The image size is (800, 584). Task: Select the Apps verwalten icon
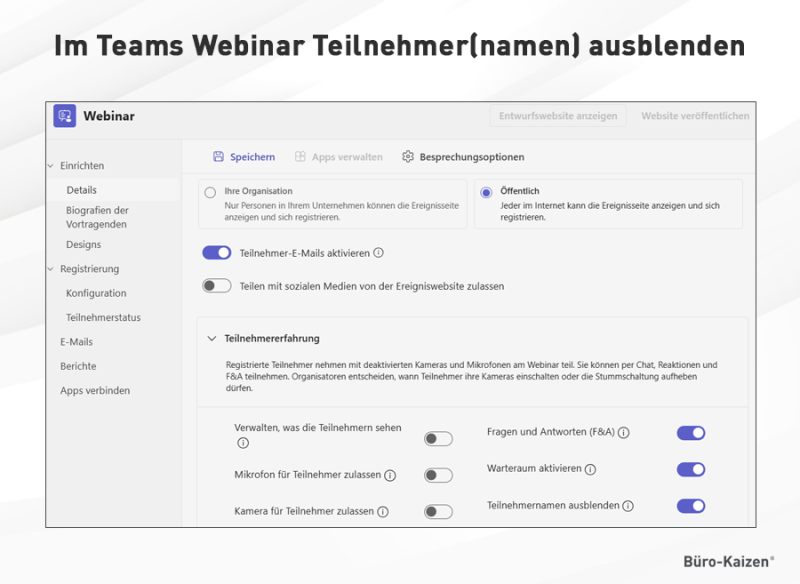[300, 157]
